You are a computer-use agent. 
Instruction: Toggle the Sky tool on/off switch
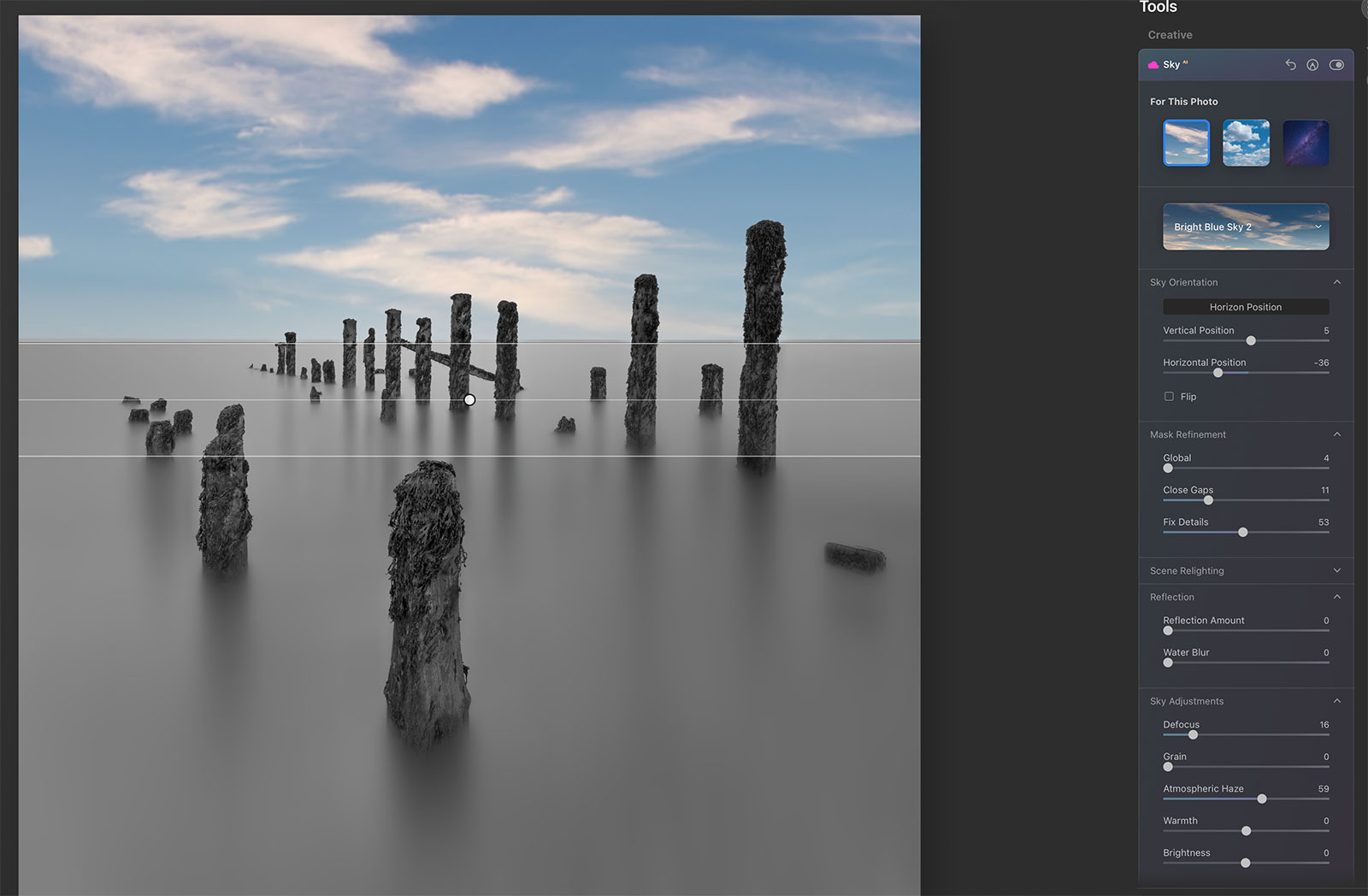(x=1336, y=65)
